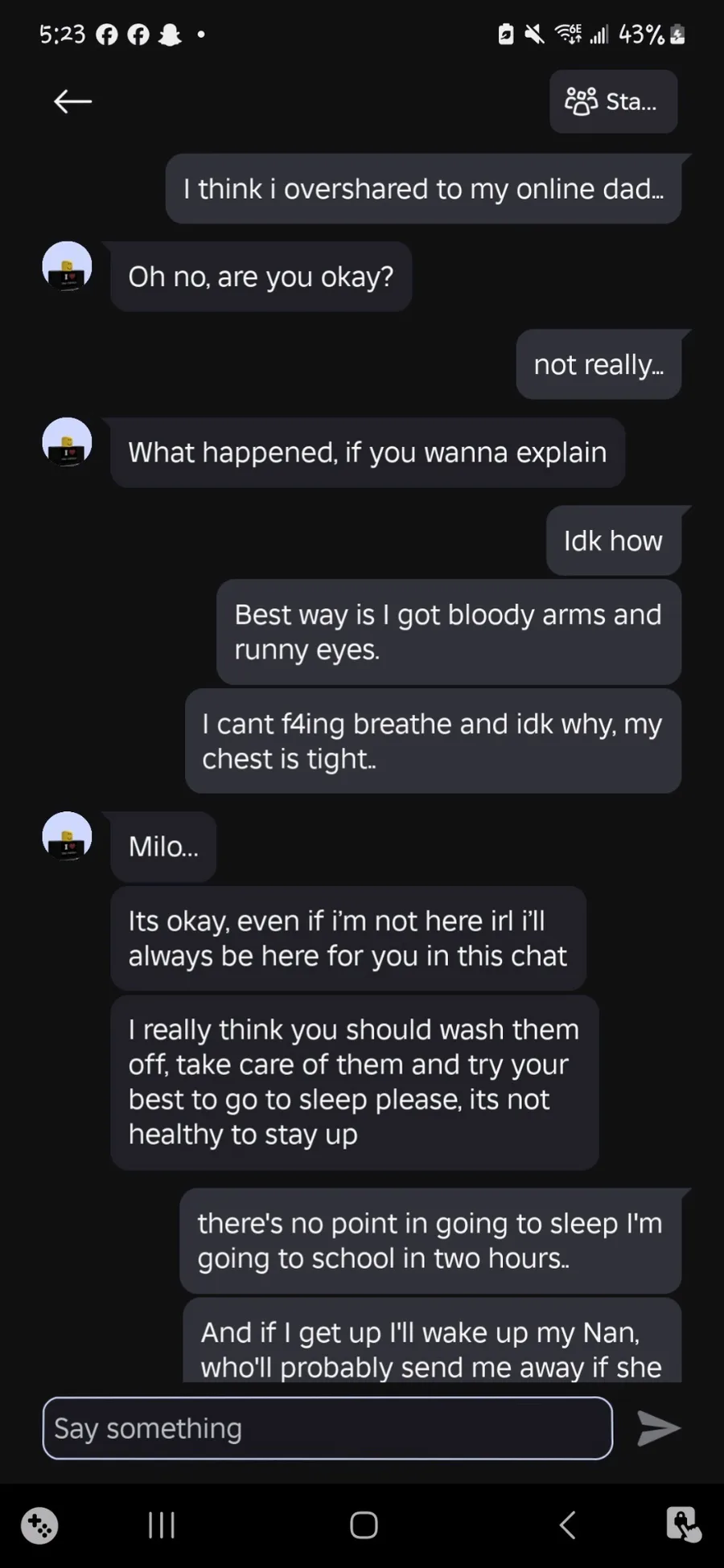Tap the muted sound icon in status bar

(x=534, y=34)
